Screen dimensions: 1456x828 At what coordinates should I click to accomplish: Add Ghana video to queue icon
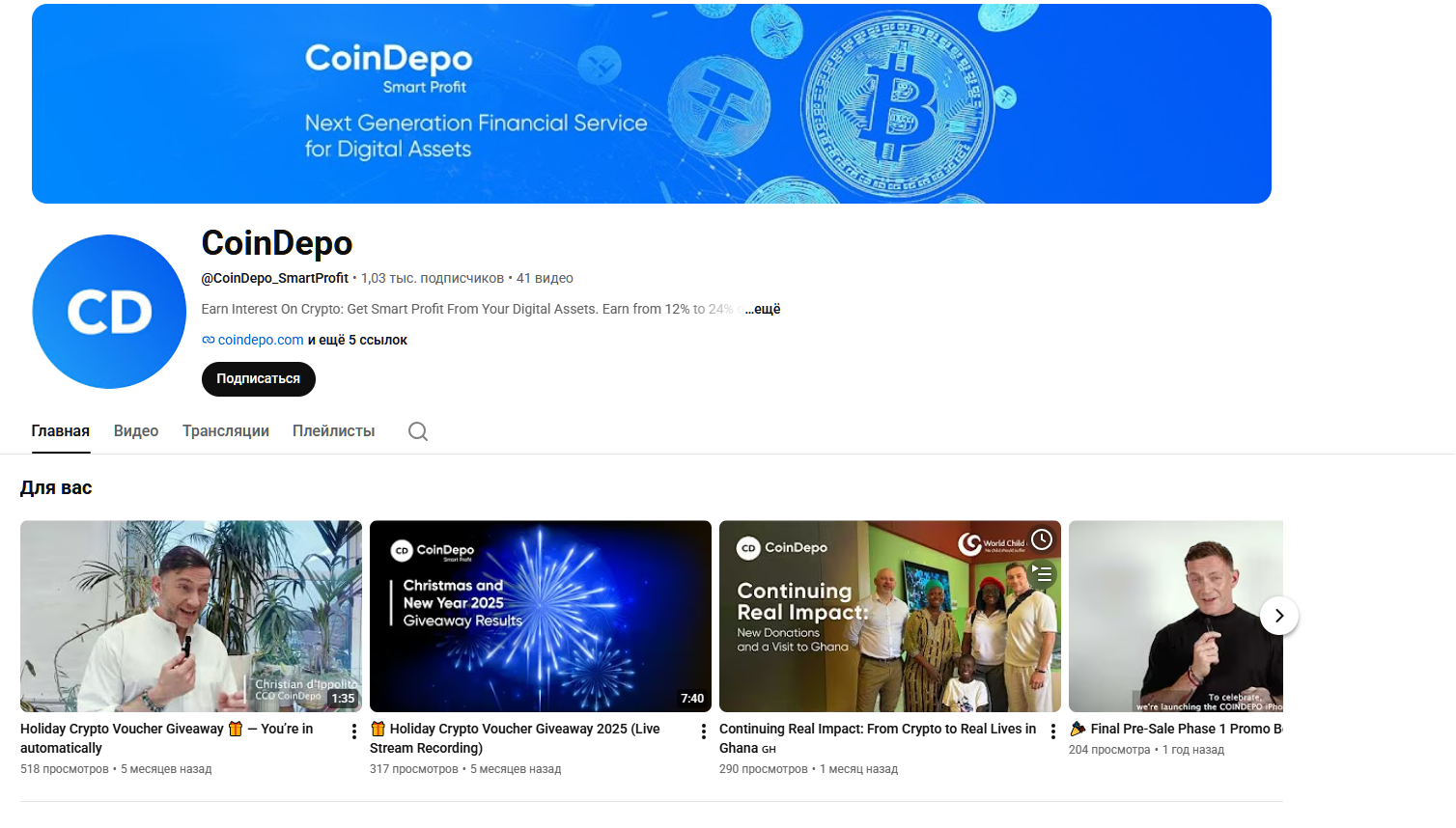[x=1042, y=574]
